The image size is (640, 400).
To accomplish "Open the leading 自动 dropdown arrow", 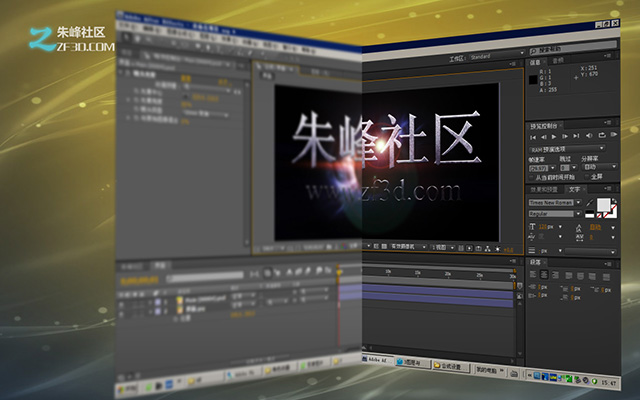I will pos(613,227).
